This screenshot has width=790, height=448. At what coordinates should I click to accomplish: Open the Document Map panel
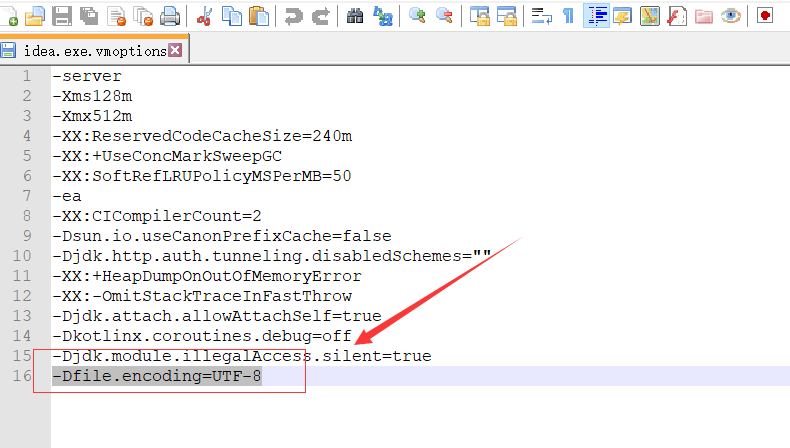(x=650, y=16)
